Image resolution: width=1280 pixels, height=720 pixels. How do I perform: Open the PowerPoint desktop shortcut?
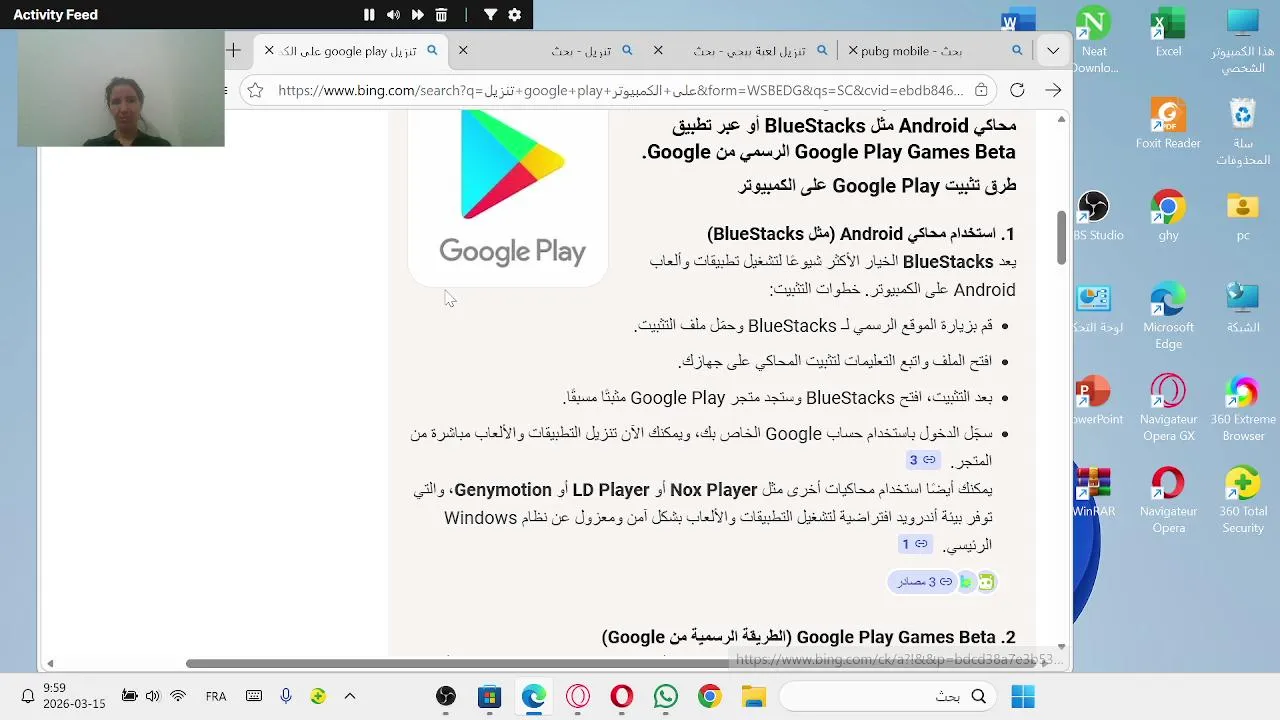(1097, 400)
